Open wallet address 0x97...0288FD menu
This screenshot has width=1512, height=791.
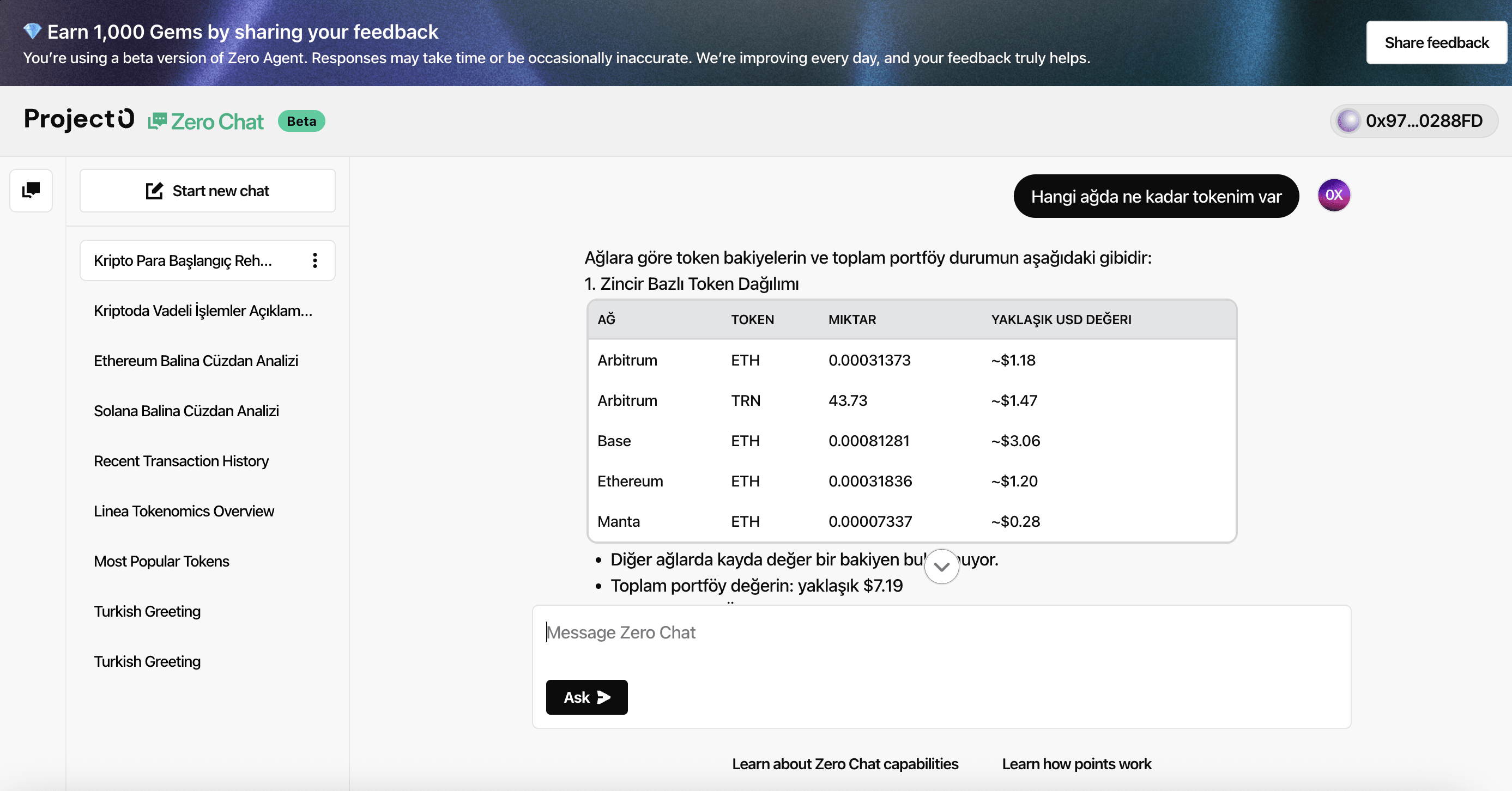point(1414,121)
